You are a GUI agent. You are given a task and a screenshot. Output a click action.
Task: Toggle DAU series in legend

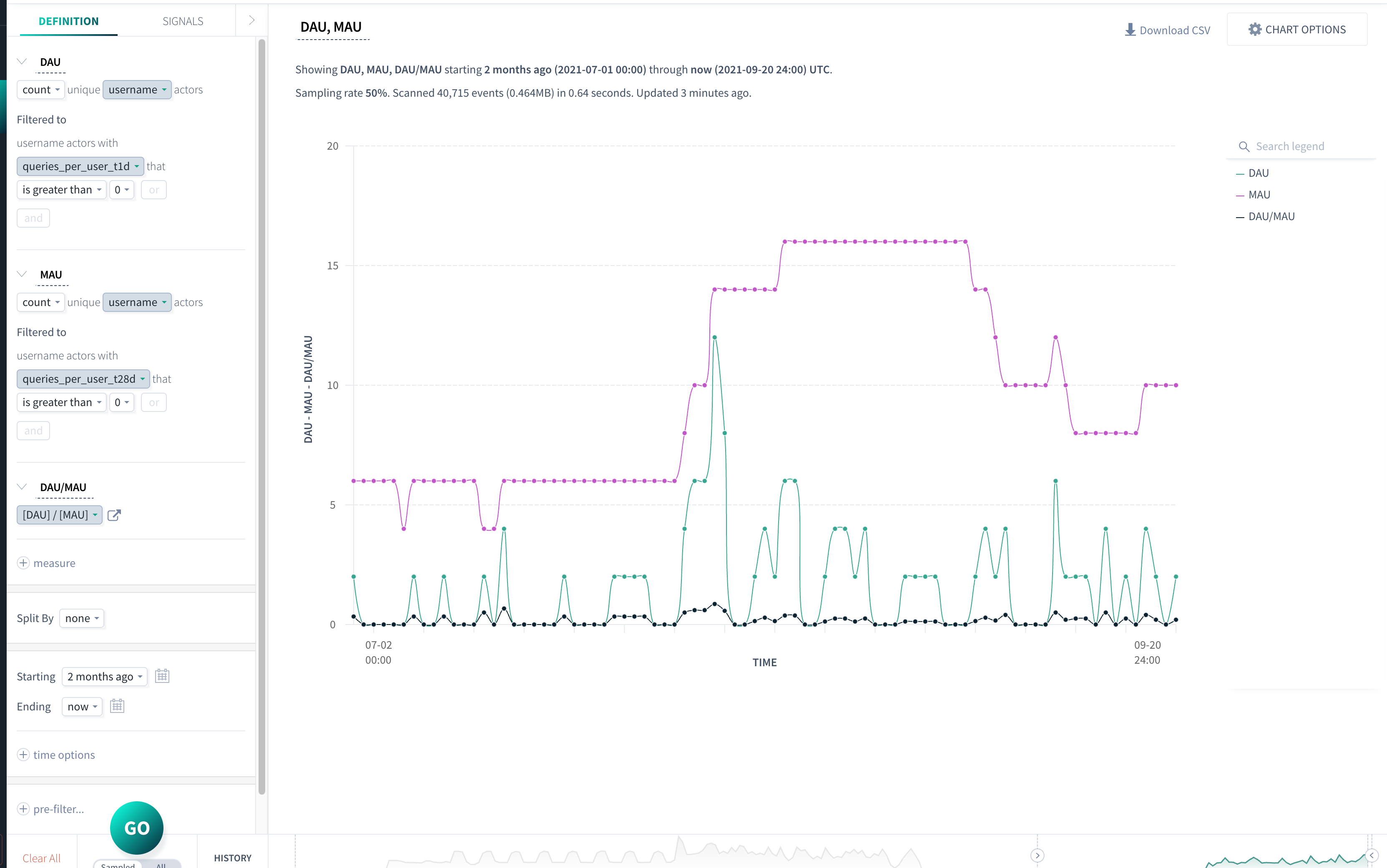point(1259,173)
